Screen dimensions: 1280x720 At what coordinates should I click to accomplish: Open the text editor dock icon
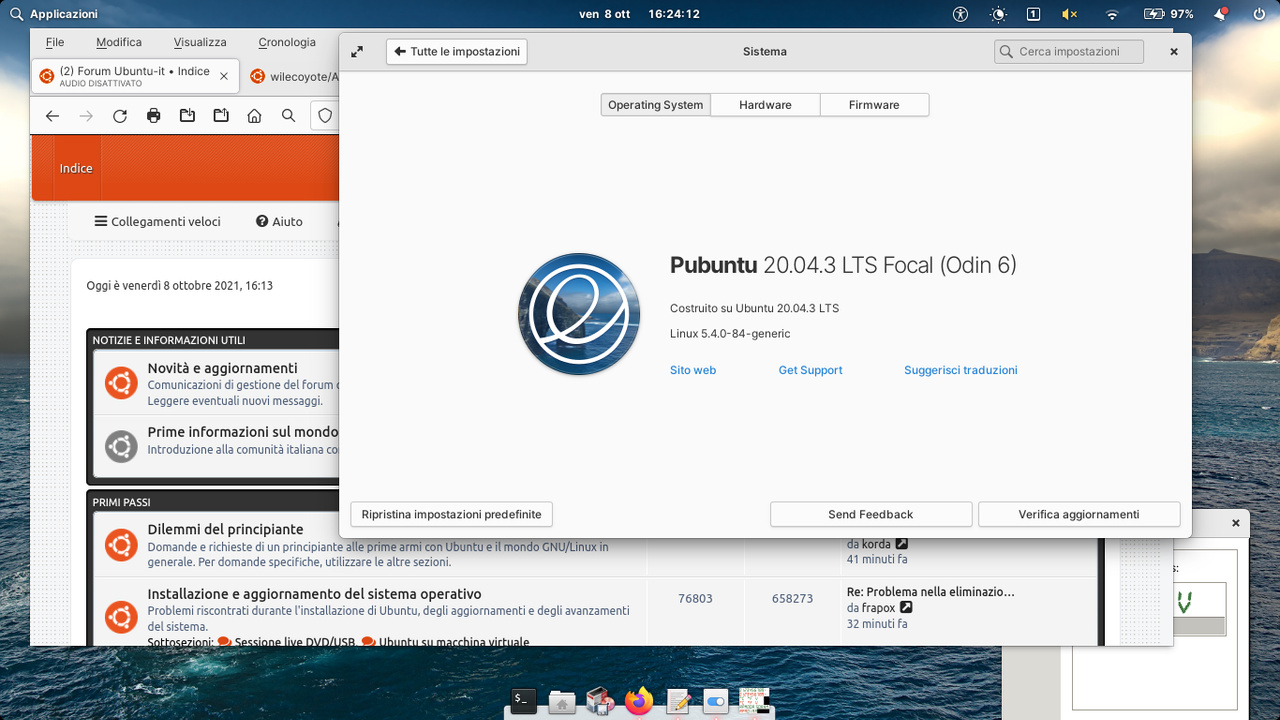click(x=678, y=702)
